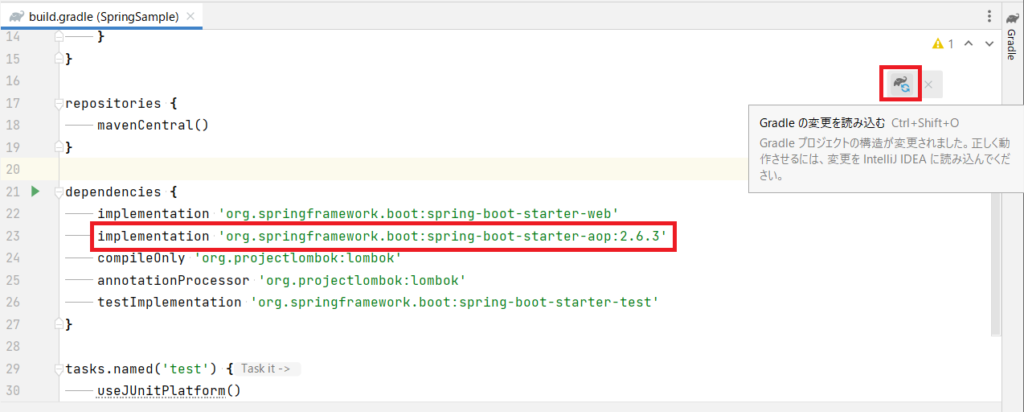
Task: Dismiss the floating Gradle reload toolbar
Action: pos(928,85)
